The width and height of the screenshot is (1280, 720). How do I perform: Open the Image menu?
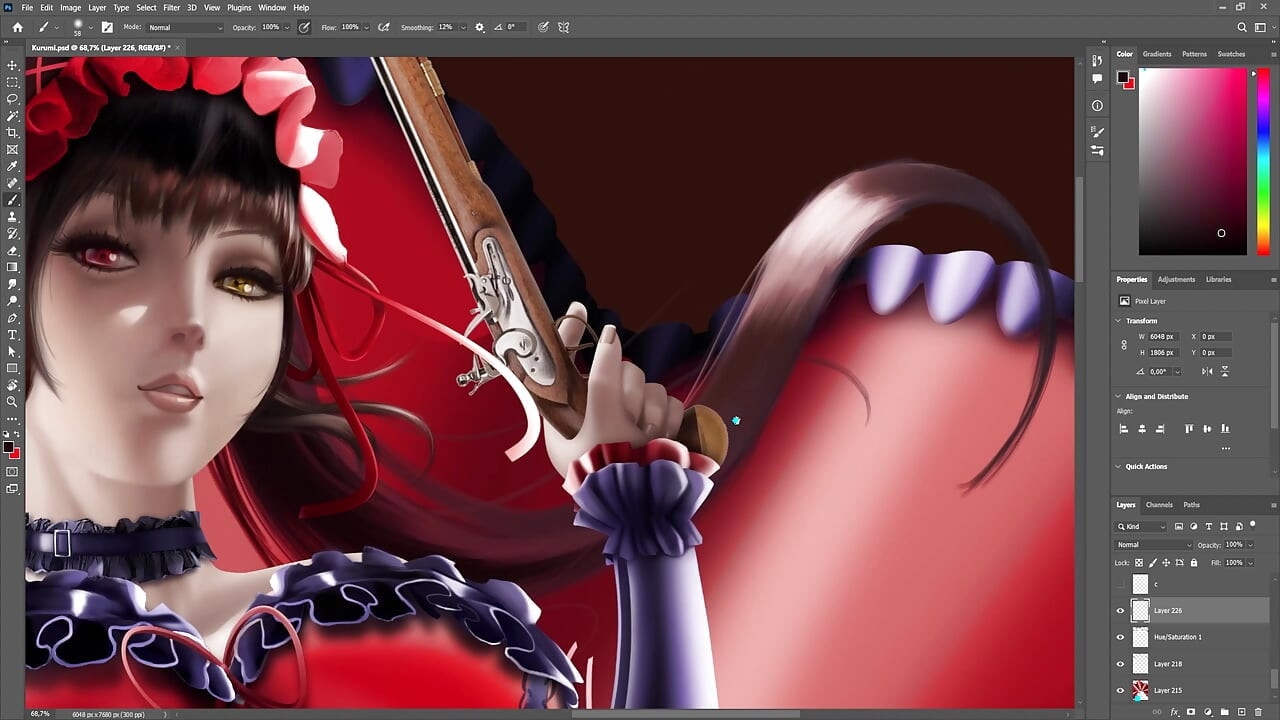(70, 7)
